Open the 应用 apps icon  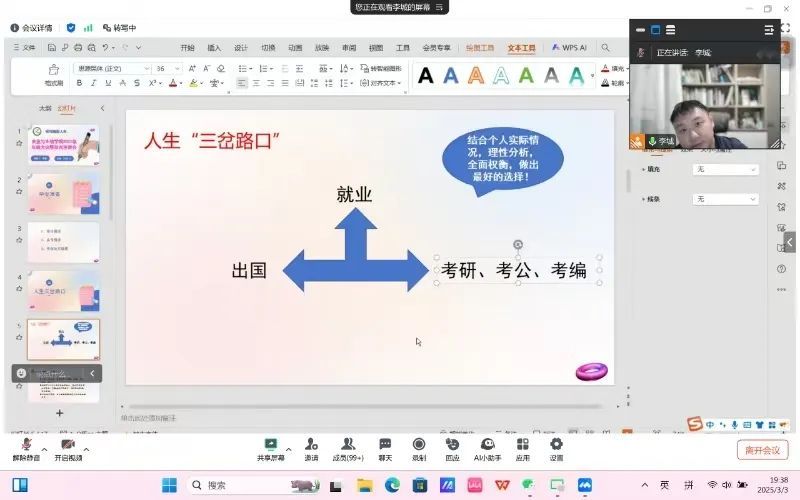(522, 444)
